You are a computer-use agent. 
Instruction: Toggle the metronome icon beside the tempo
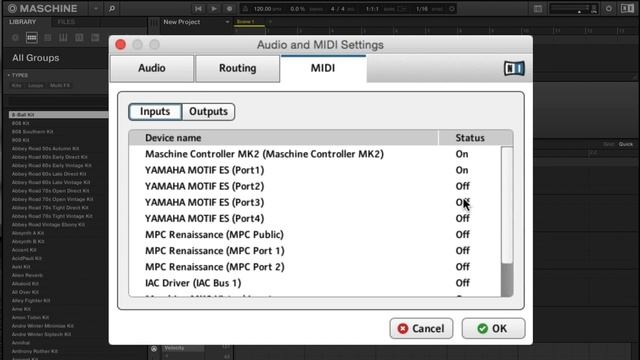[x=245, y=9]
